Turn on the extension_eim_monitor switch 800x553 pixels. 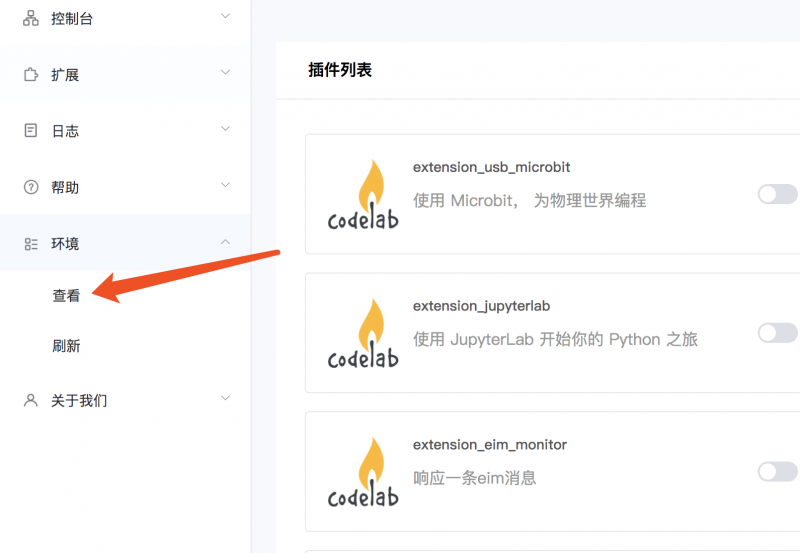pos(778,472)
